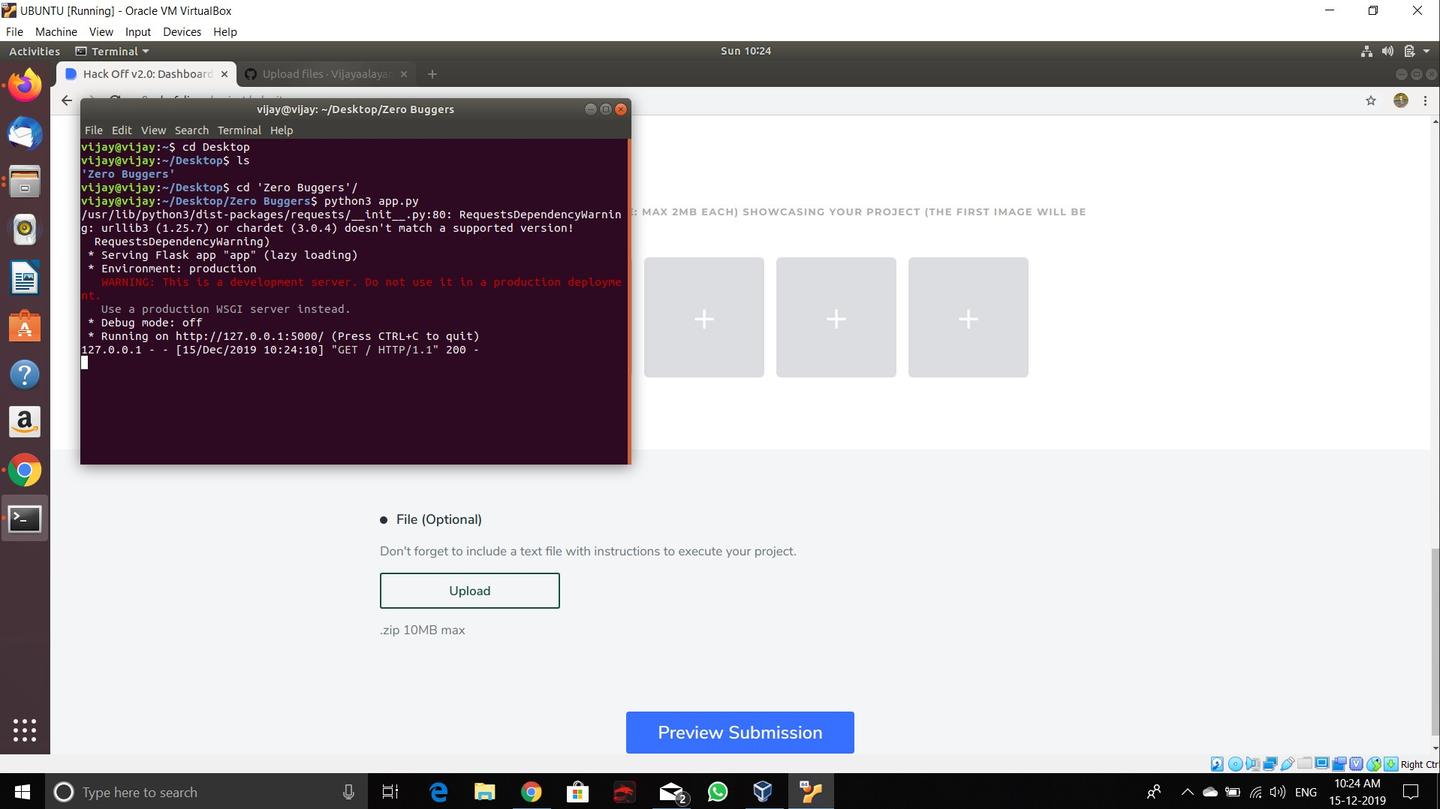Open VirtualBox Devices menu
The image size is (1440, 809).
[x=182, y=32]
